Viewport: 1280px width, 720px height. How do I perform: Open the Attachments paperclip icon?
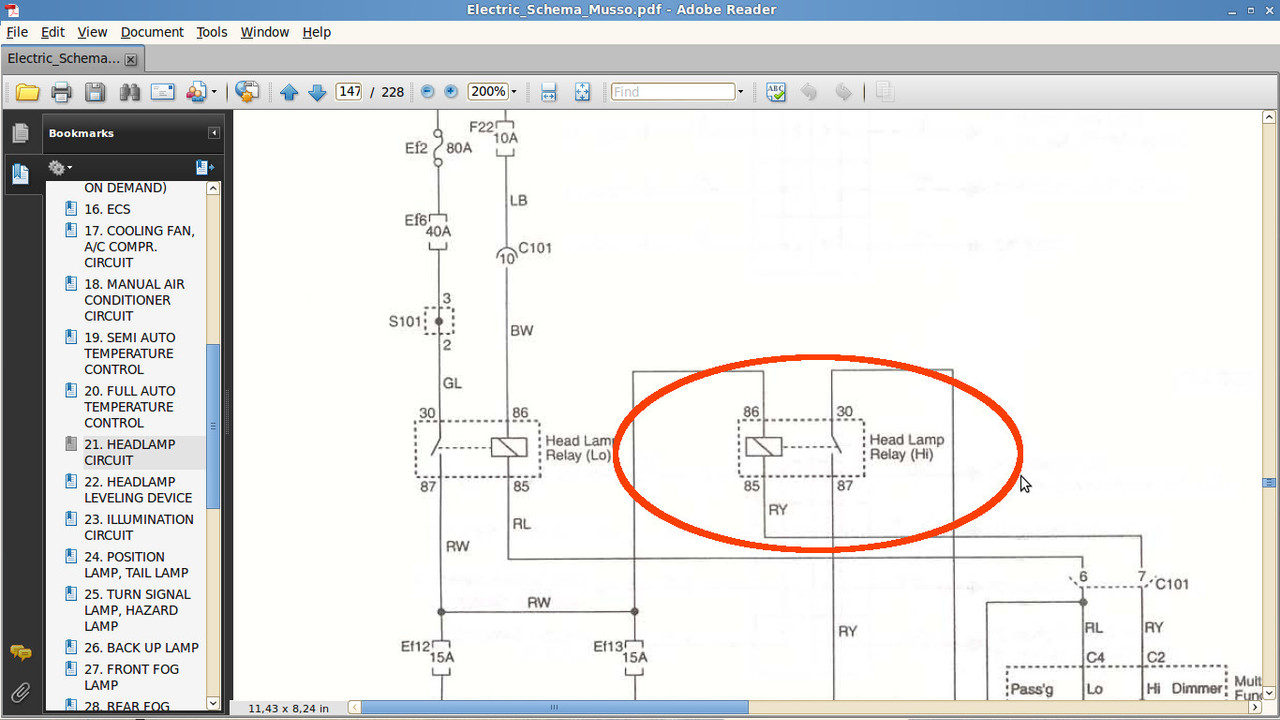tap(20, 690)
